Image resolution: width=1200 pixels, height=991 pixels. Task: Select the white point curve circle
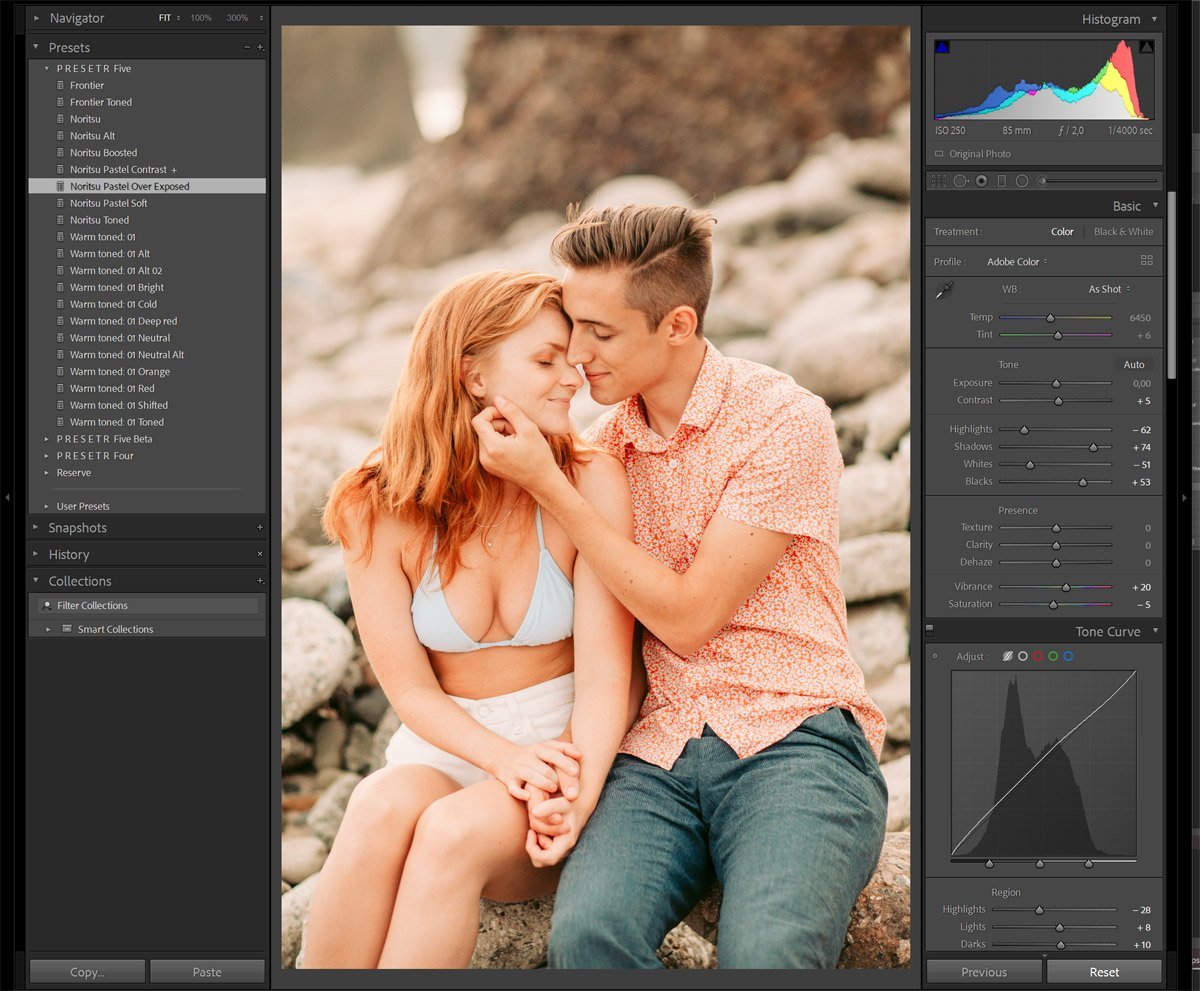1022,656
